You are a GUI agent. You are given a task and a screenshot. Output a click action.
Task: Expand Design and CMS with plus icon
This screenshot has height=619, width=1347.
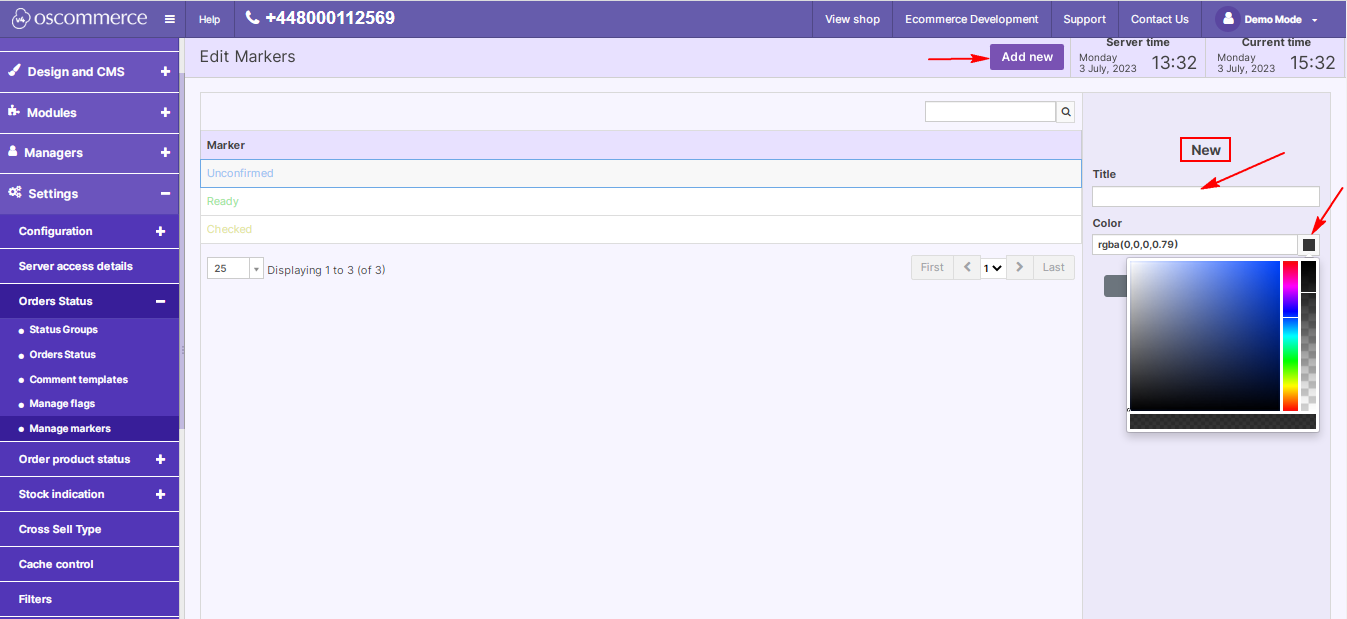(x=165, y=72)
